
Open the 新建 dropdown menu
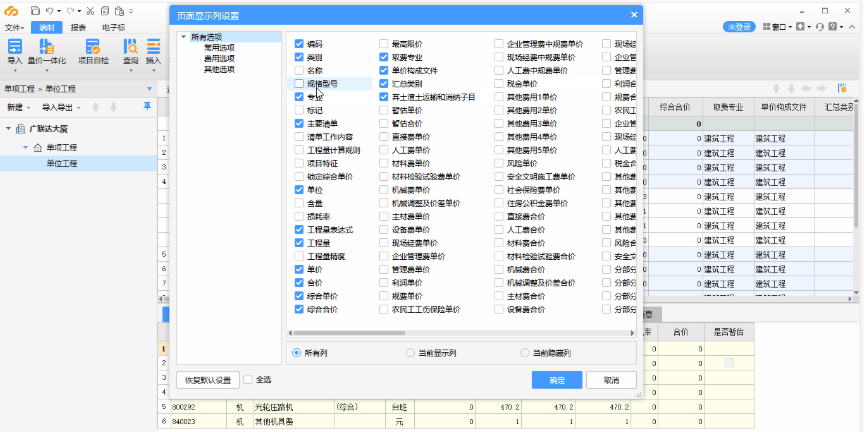19,107
